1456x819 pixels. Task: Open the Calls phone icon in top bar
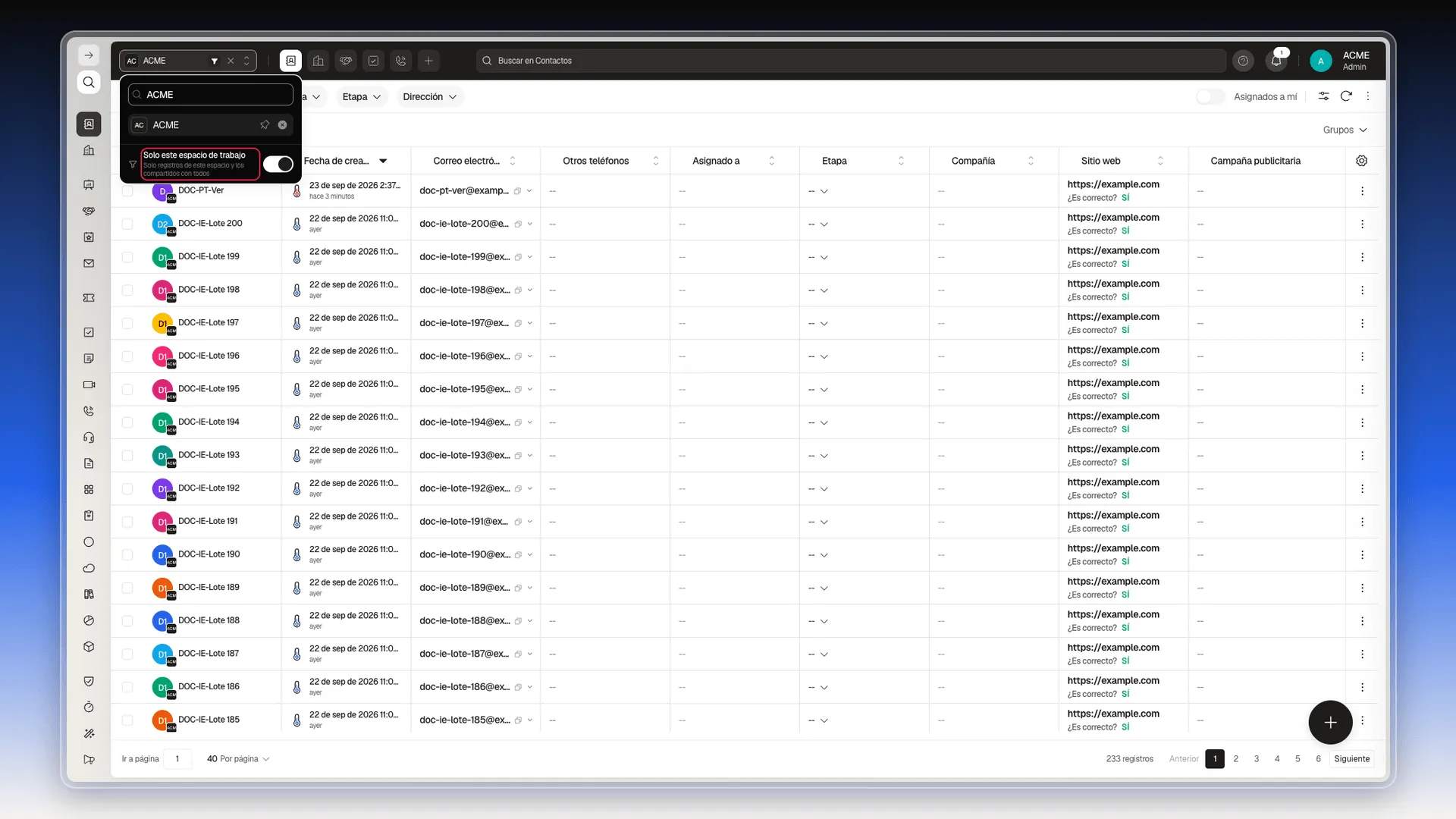pyautogui.click(x=401, y=61)
